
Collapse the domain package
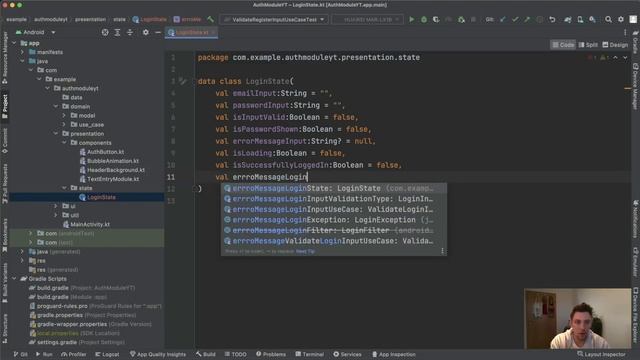(x=56, y=107)
